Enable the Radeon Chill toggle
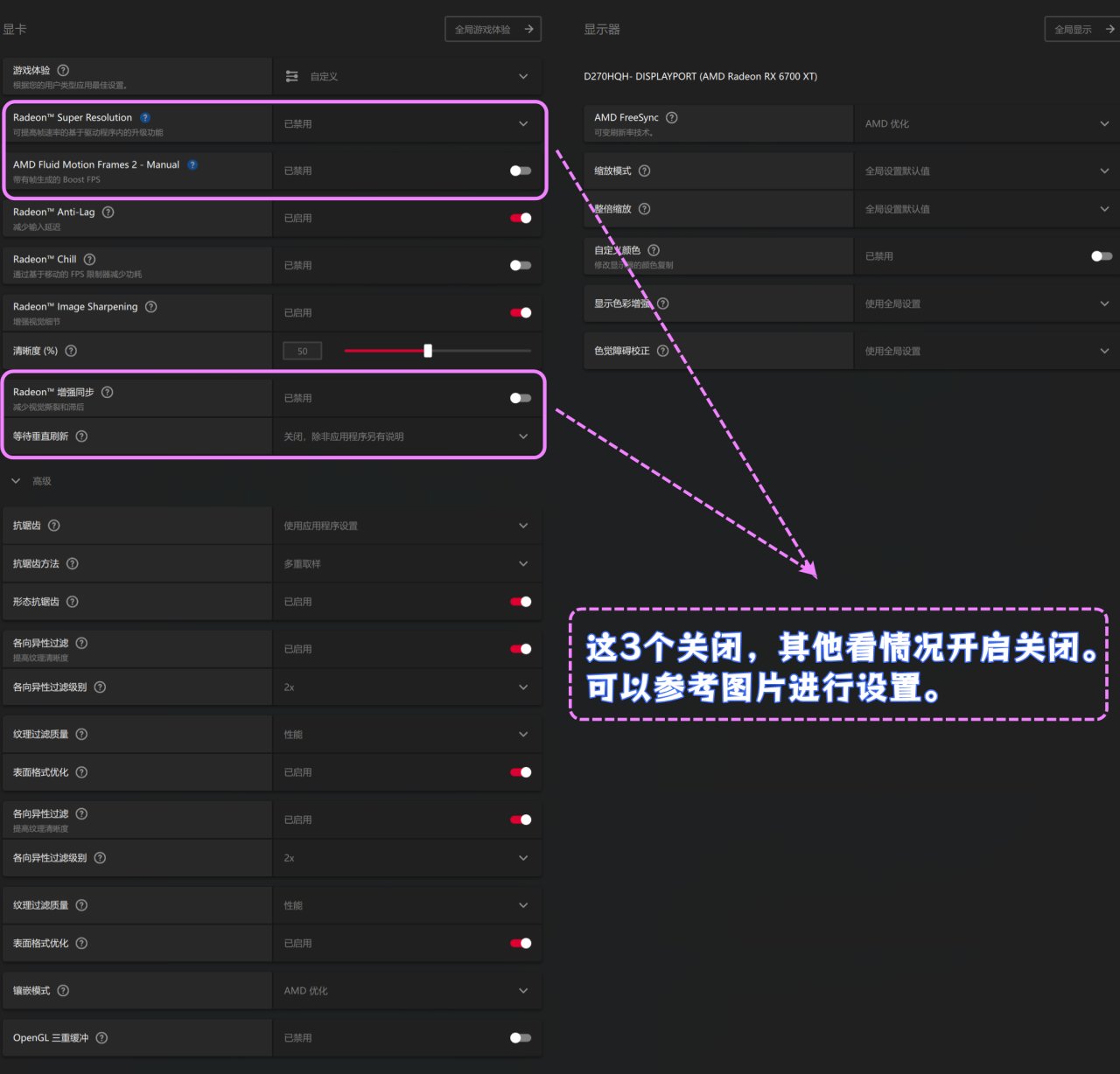This screenshot has width=1120, height=1074. (521, 265)
